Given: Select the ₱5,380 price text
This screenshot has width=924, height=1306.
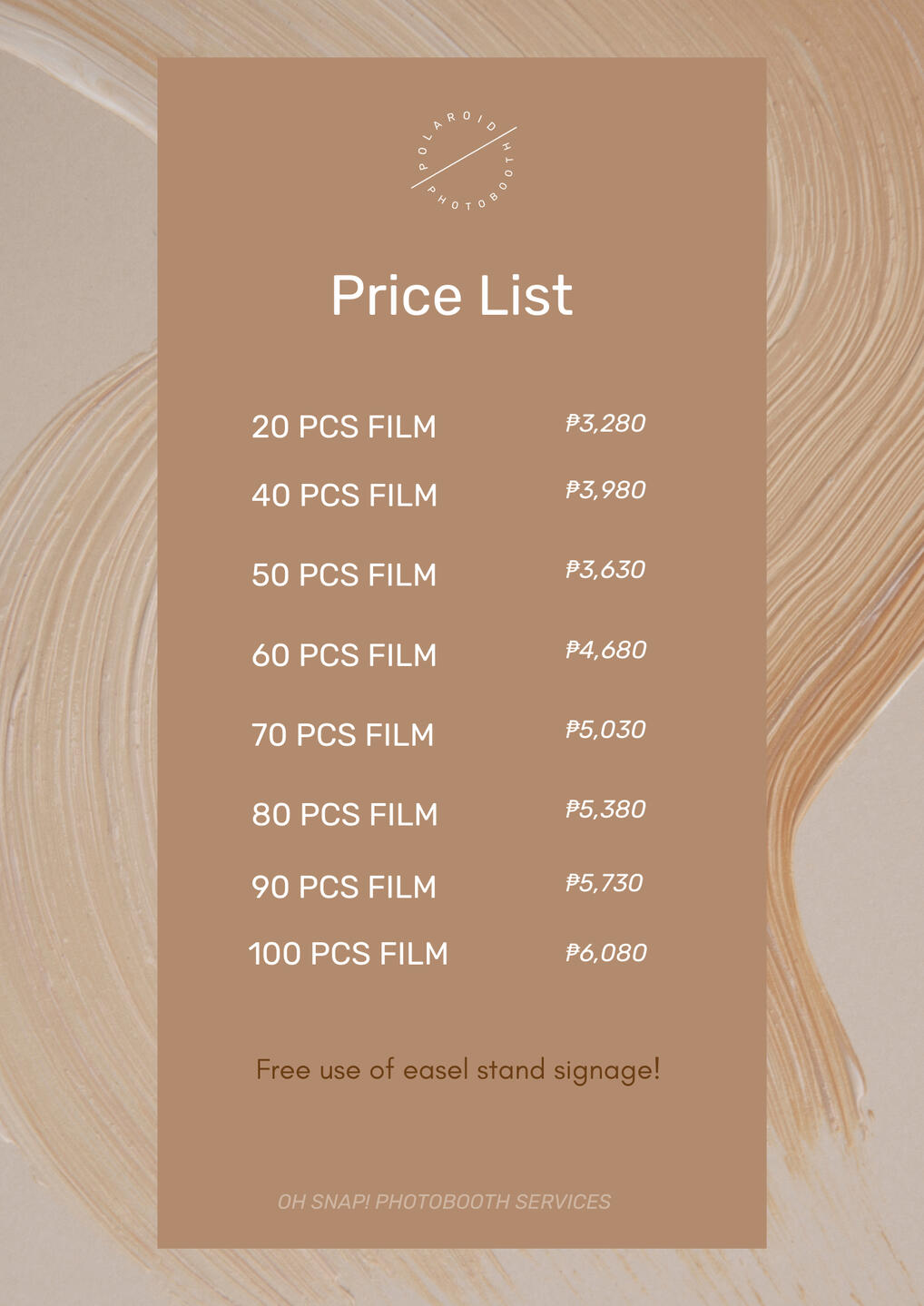Looking at the screenshot, I should coord(605,810).
